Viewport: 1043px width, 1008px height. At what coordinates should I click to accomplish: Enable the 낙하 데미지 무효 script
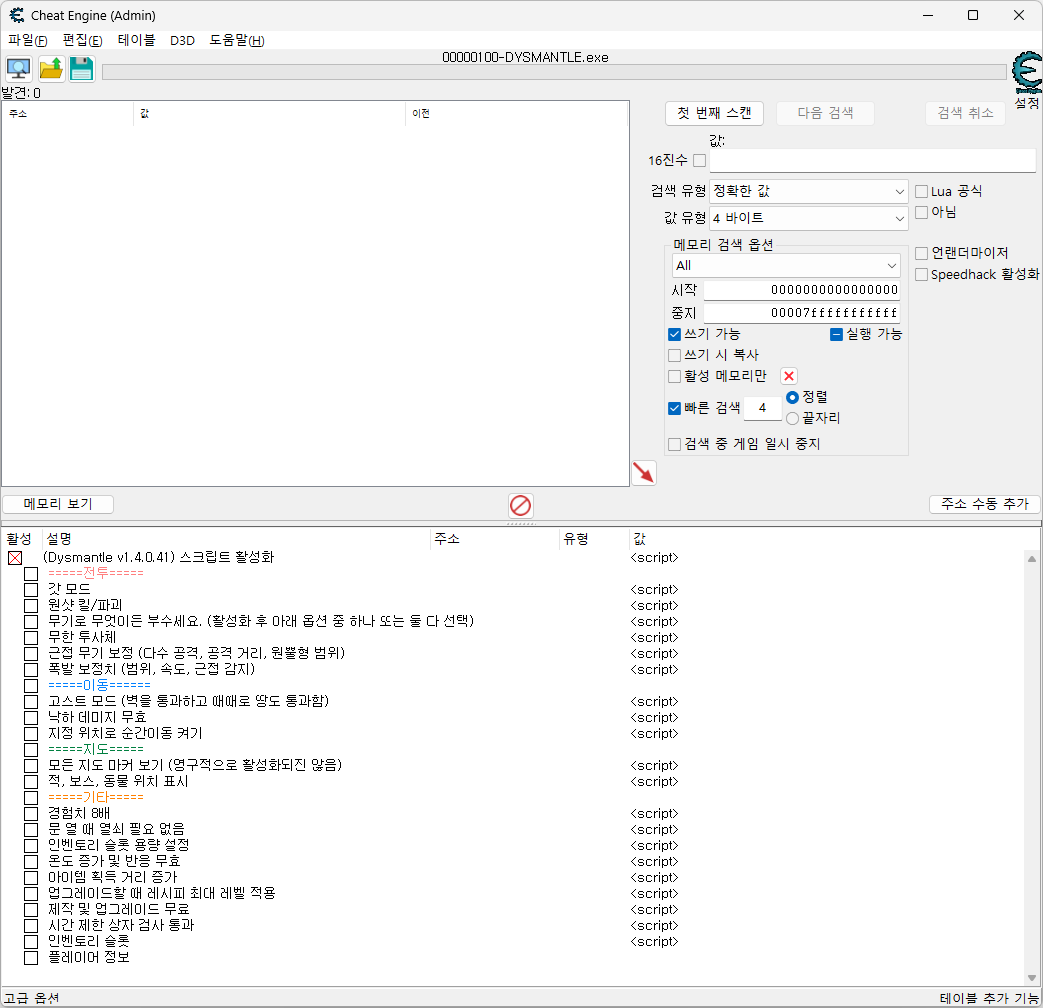pyautogui.click(x=31, y=717)
